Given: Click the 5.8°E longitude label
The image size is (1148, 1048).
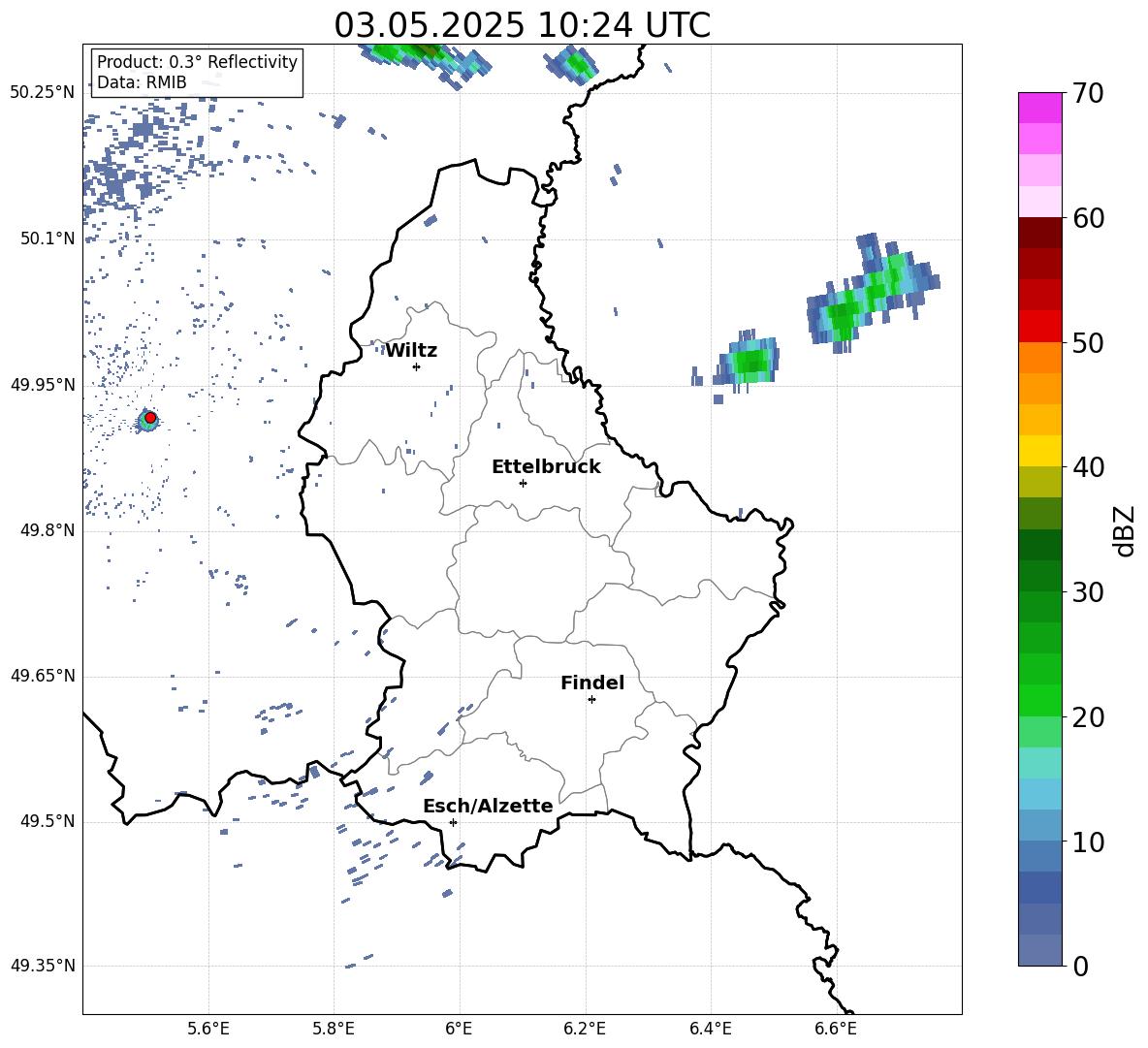Looking at the screenshot, I should click(334, 1029).
